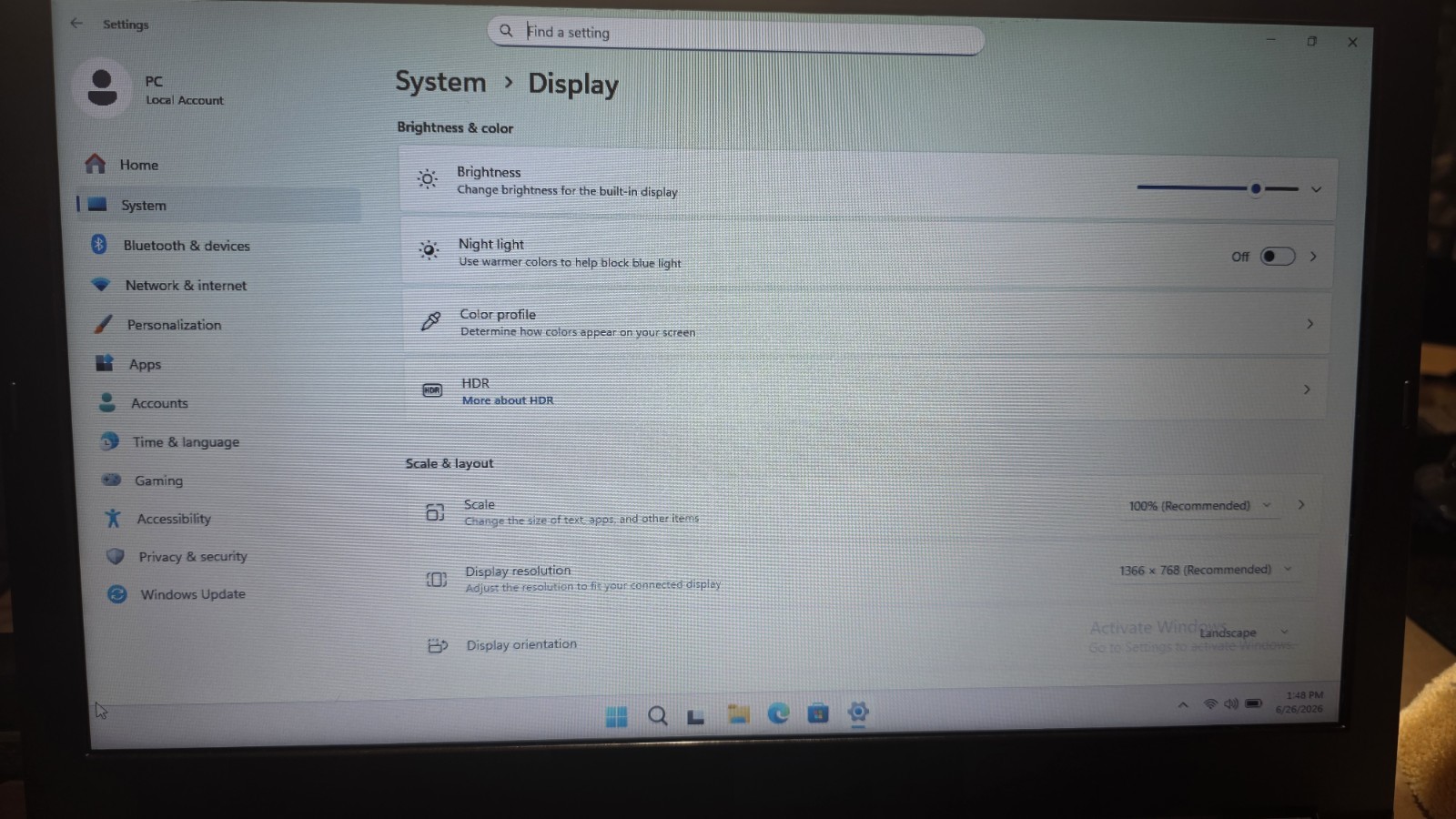Click the battery tray icon

point(1253,703)
